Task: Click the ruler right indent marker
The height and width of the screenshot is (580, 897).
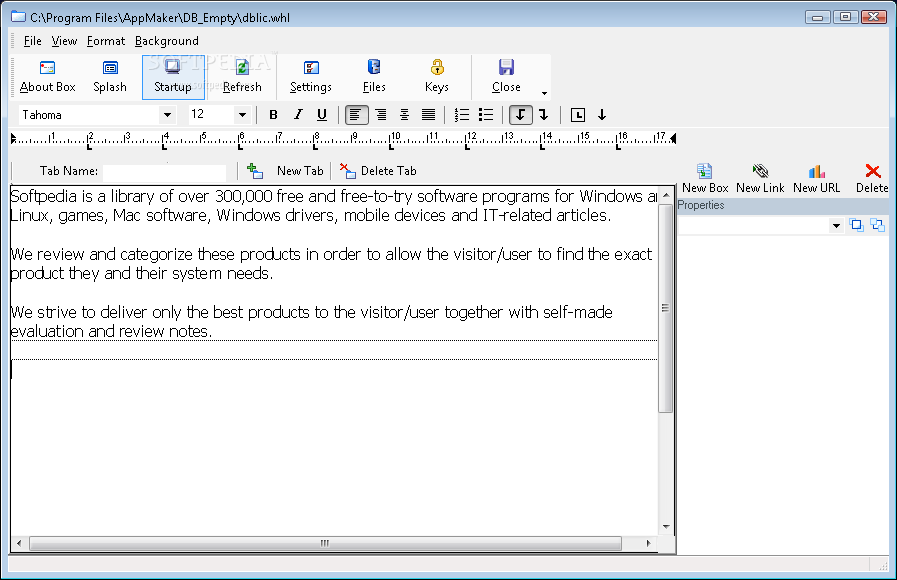Action: [x=673, y=138]
